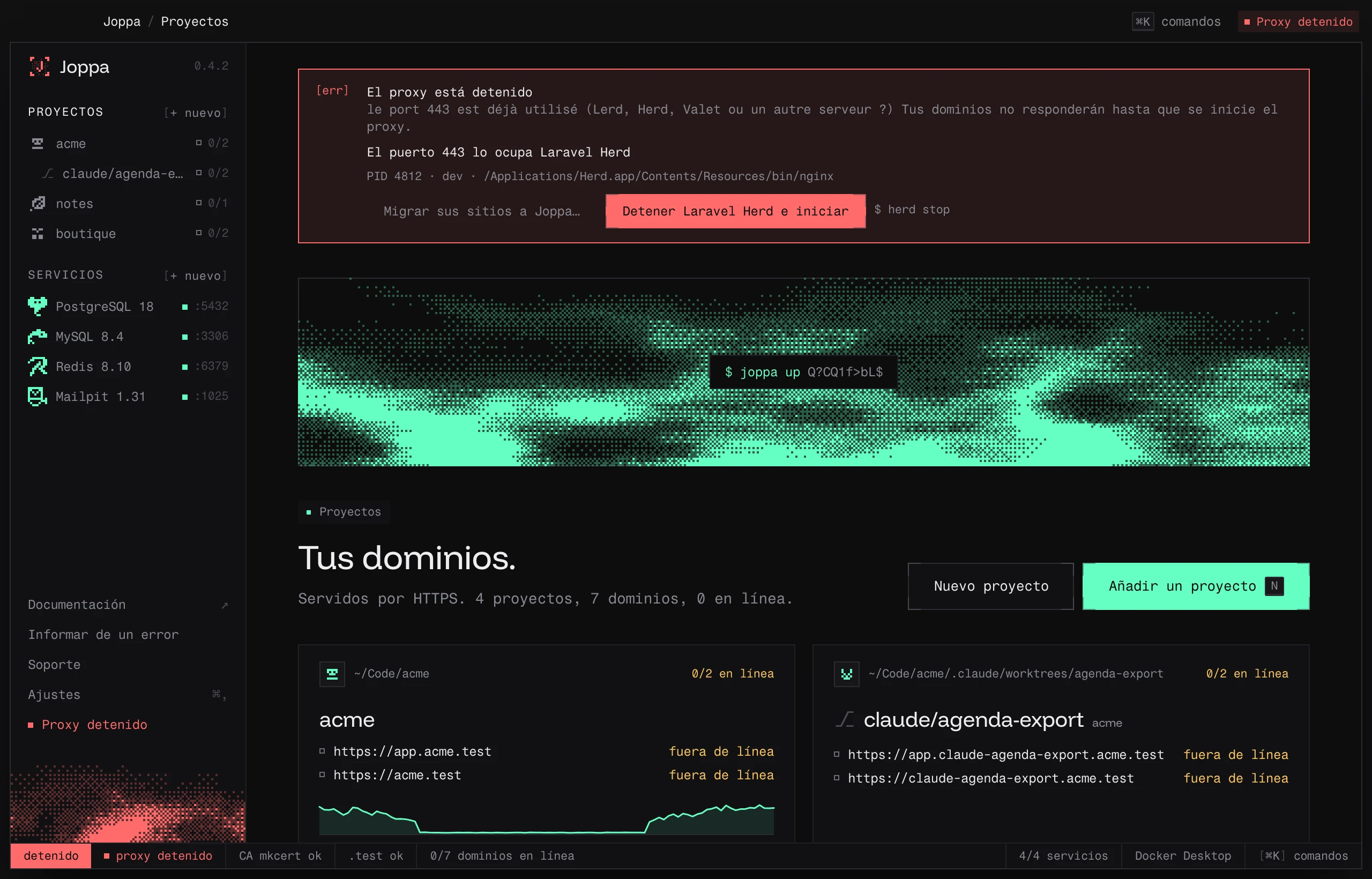The height and width of the screenshot is (879, 1372).
Task: Click 4/4 servicios in status bar
Action: 1063,856
